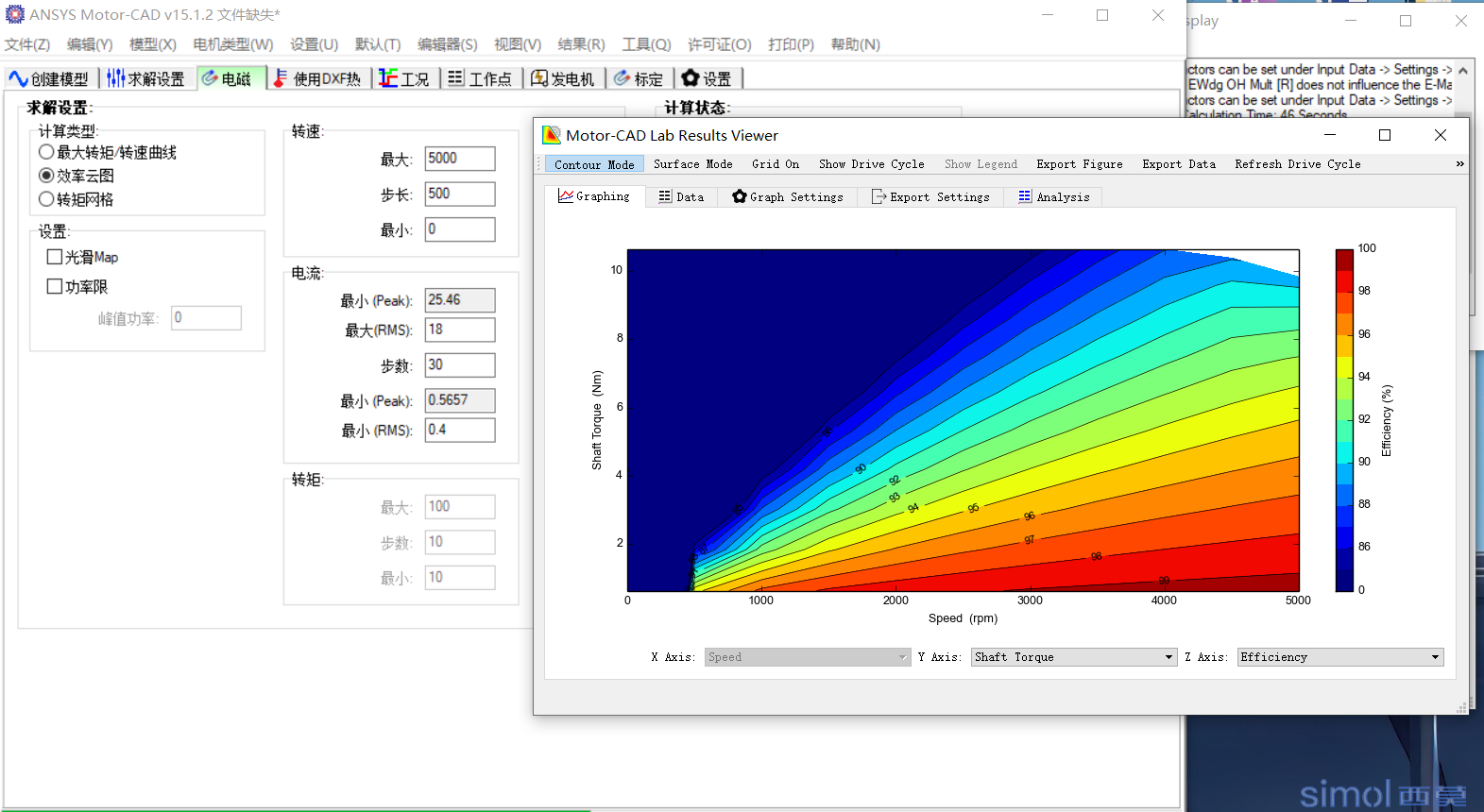Open the 默认(T) menu
The image size is (1484, 812).
378,44
